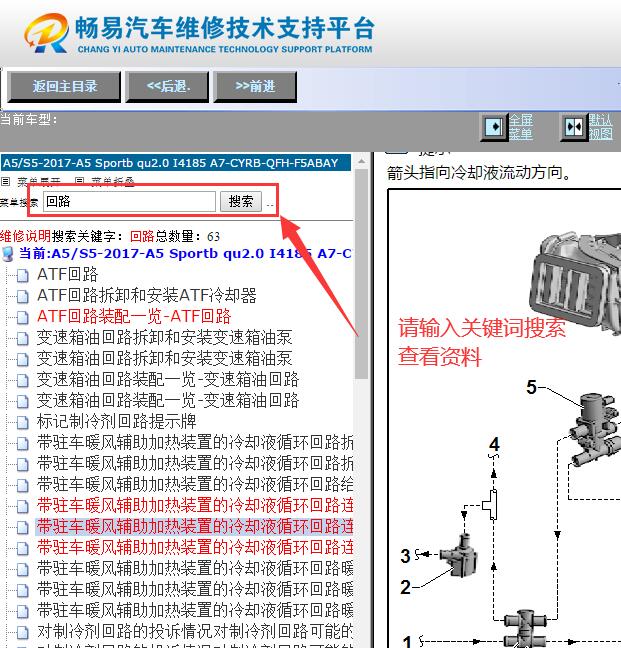The width and height of the screenshot is (621, 648).
Task: Click the list icon before 菜单展开
Action: click(x=5, y=181)
